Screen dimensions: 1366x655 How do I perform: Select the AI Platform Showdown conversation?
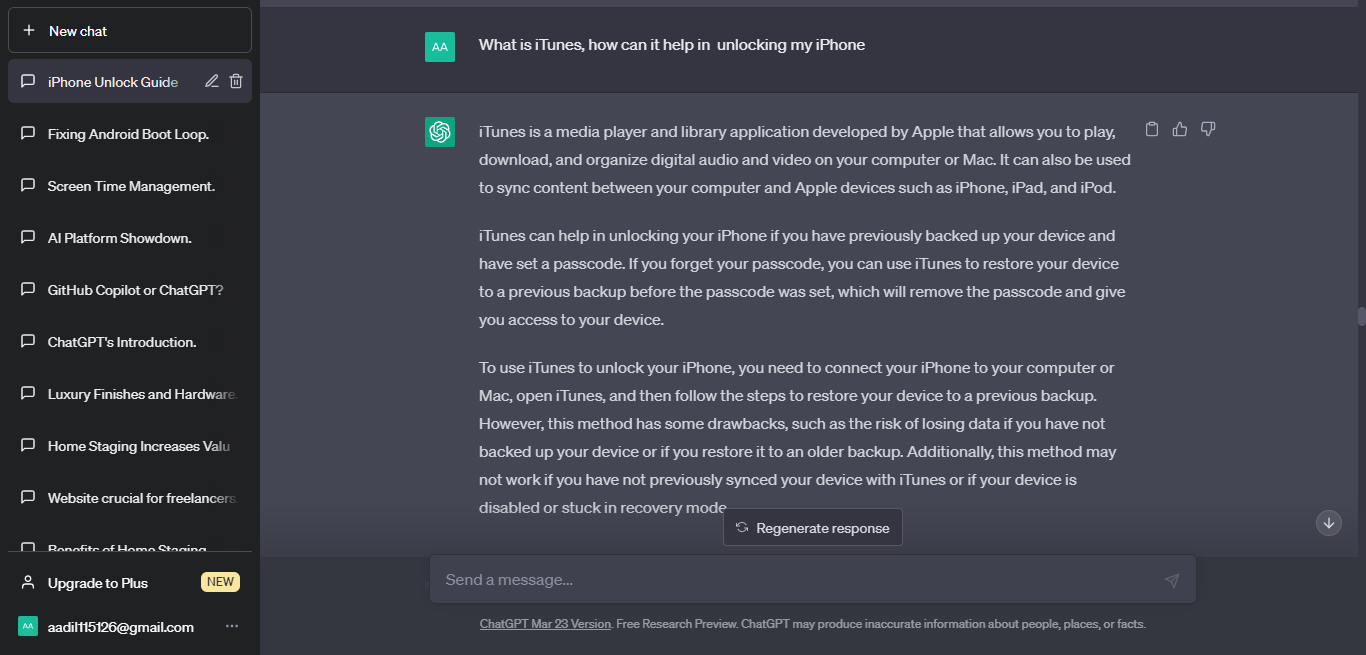pos(120,238)
